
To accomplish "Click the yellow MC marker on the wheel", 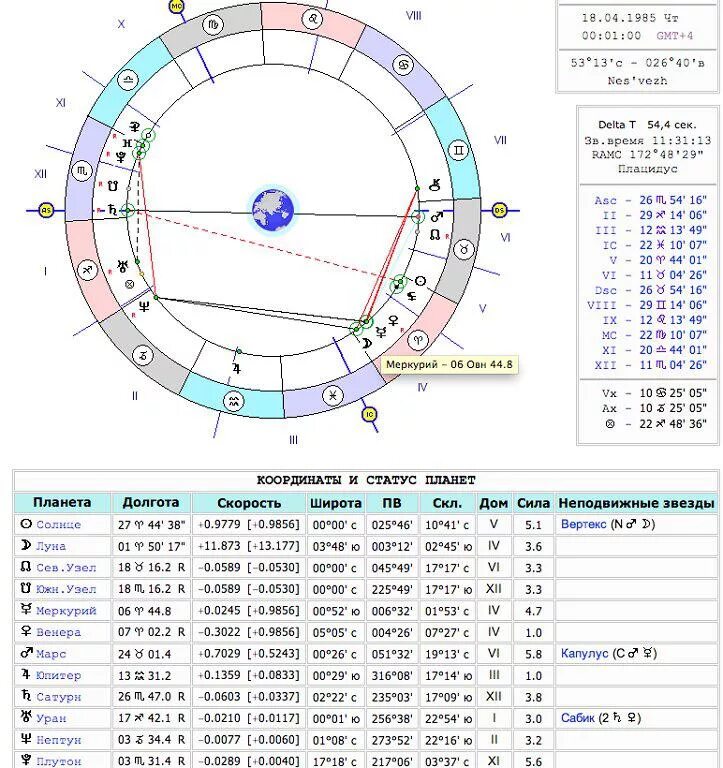I will (x=176, y=6).
